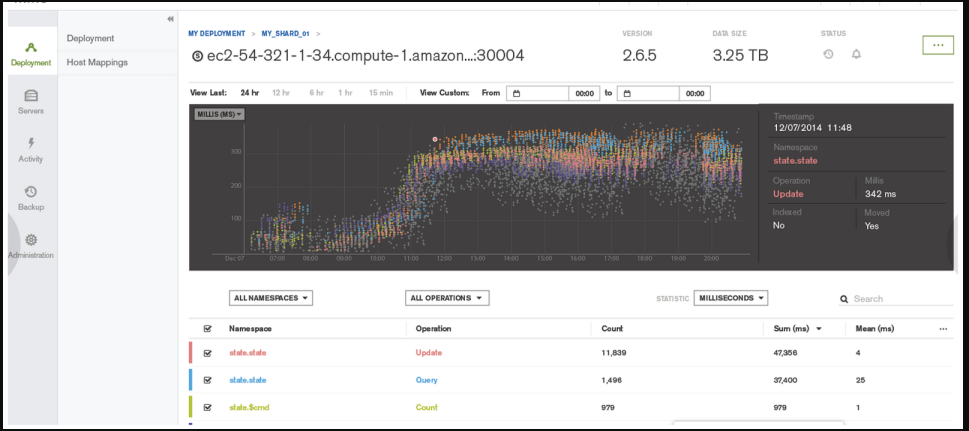Click the MY DEPLOYMENT breadcrumb link
This screenshot has height=431, width=969.
(217, 34)
